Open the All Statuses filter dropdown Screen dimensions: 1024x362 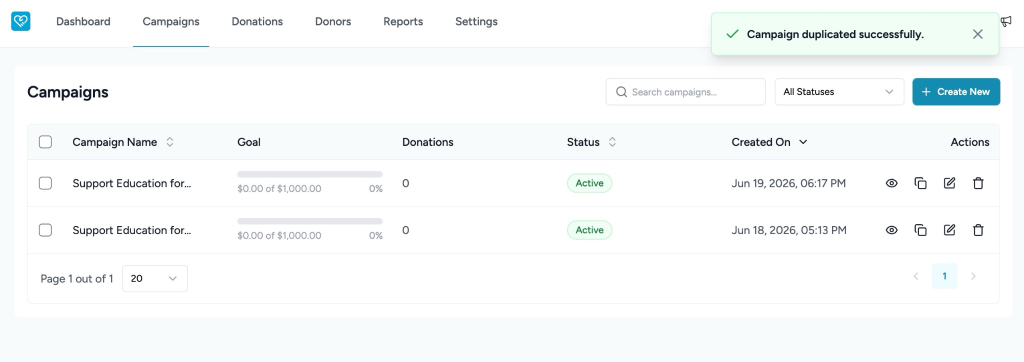[839, 92]
